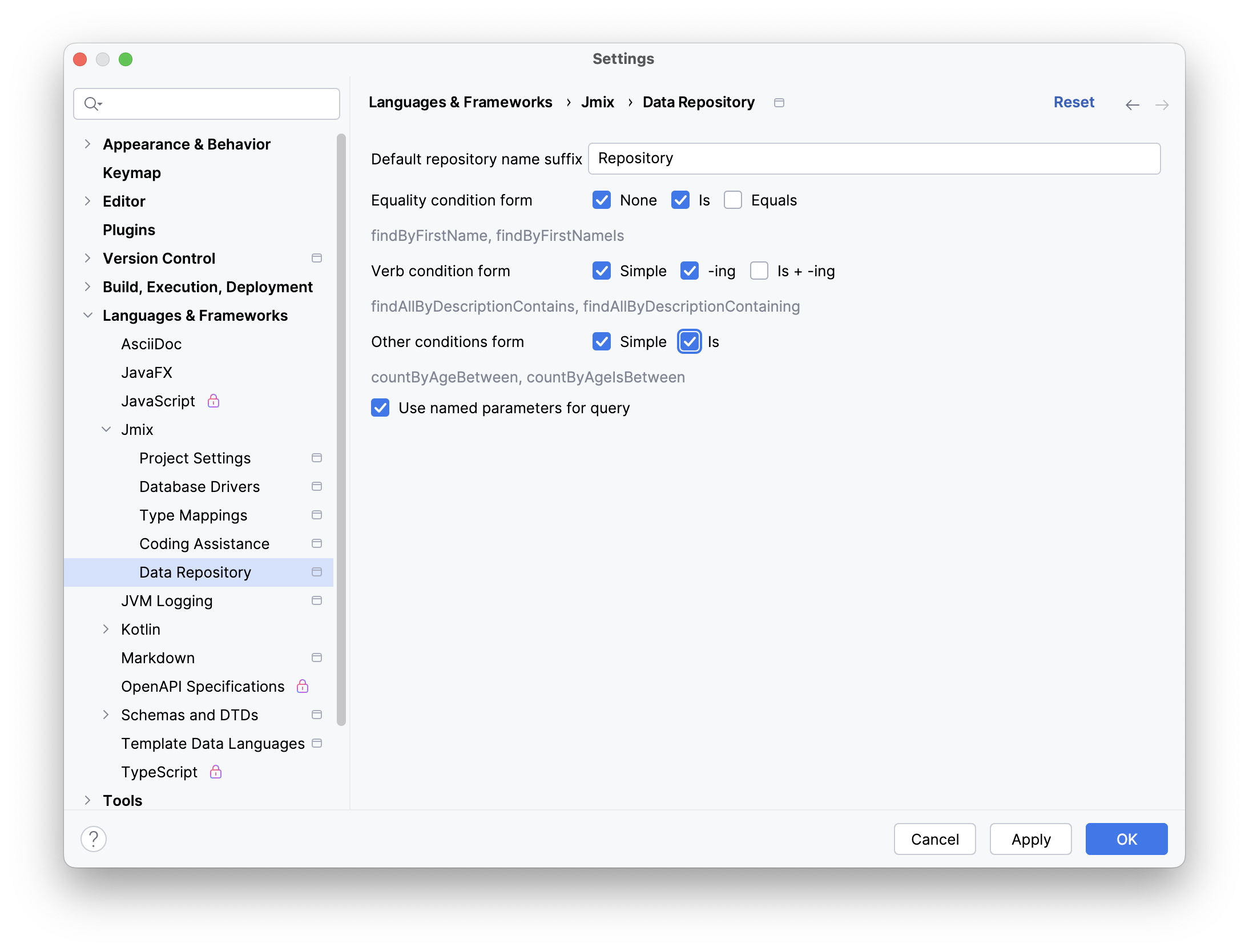Click the back navigation arrow beside Reset
Viewport: 1249px width, 952px height.
[x=1133, y=104]
